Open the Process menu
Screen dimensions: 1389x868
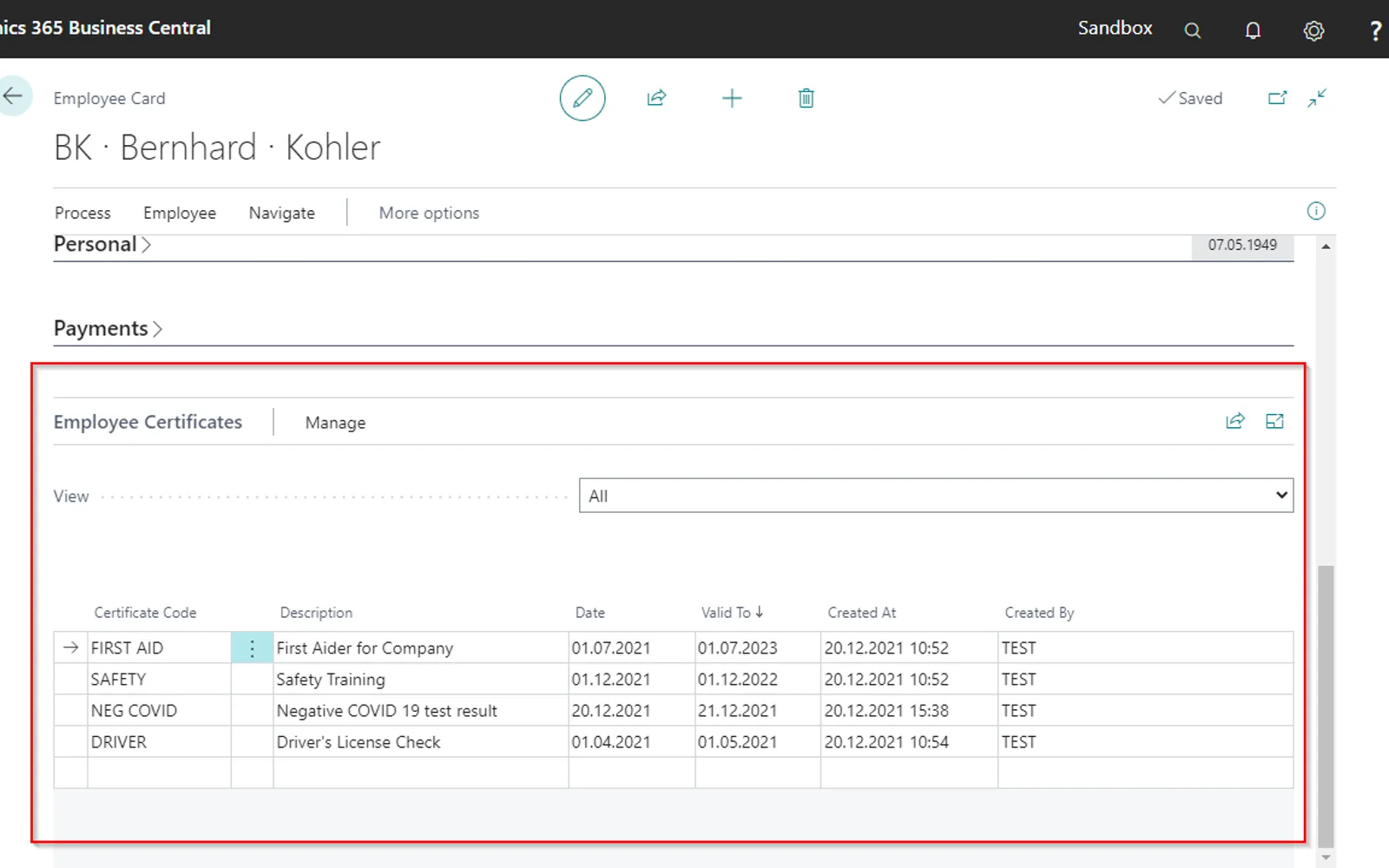pos(82,213)
